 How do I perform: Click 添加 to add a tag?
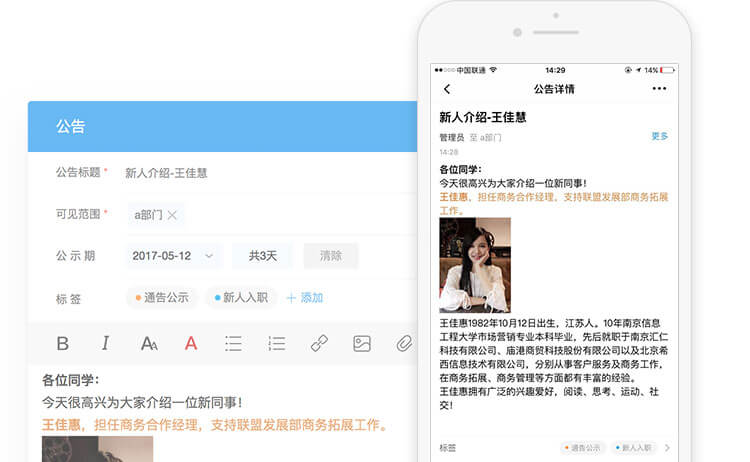(x=304, y=298)
